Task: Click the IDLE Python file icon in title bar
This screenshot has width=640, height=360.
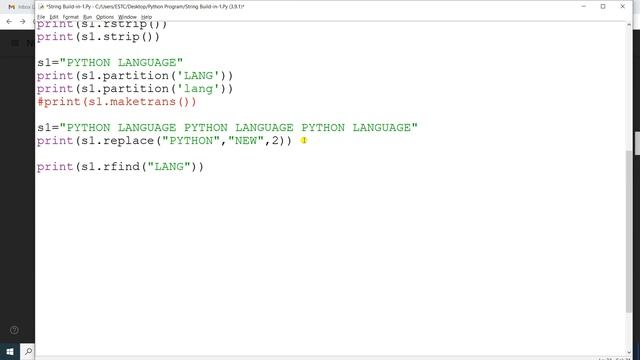Action: [x=41, y=7]
